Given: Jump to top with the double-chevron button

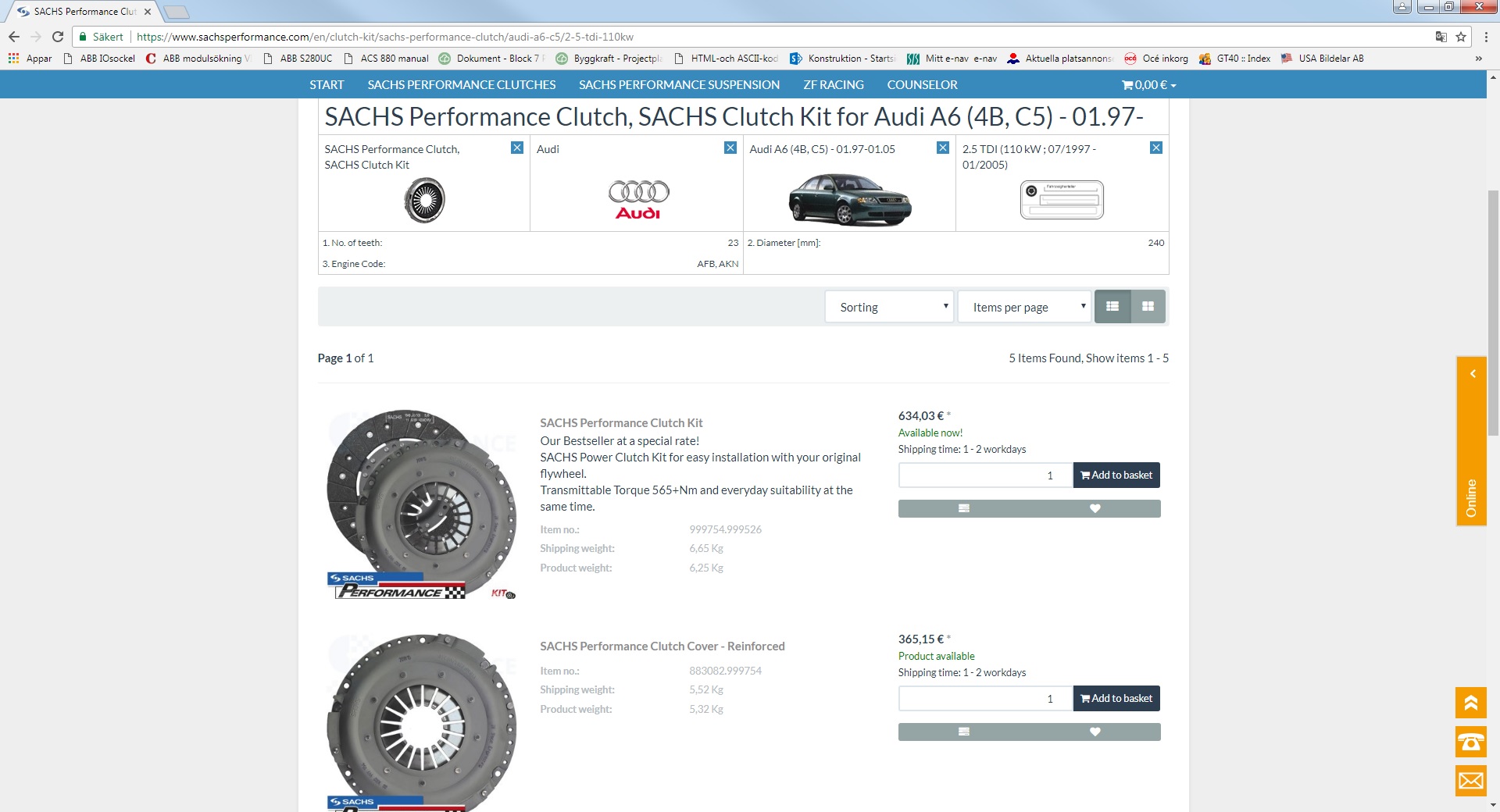Looking at the screenshot, I should [1471, 703].
